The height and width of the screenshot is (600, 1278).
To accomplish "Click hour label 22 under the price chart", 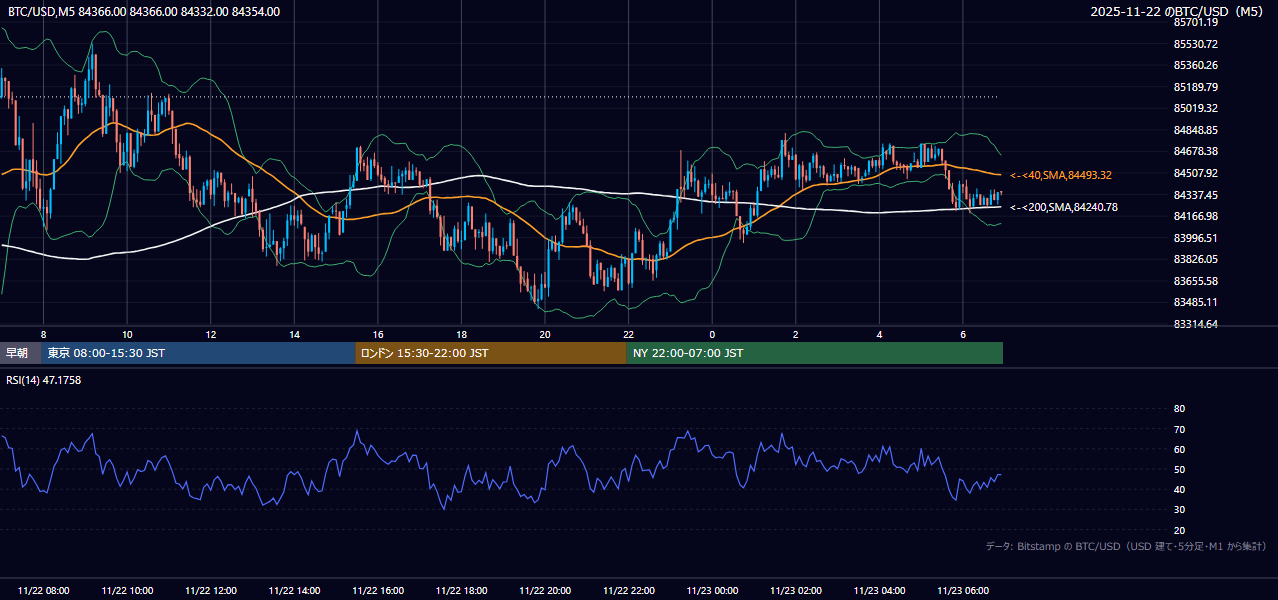I will coord(629,334).
